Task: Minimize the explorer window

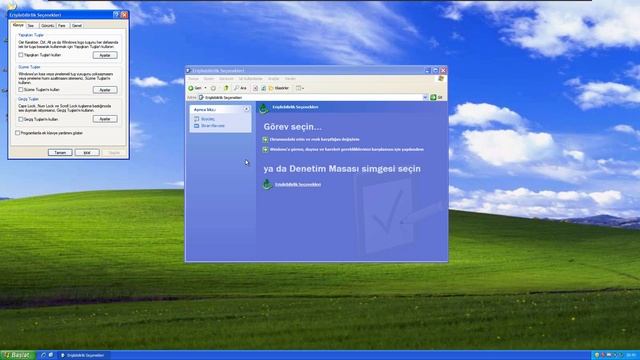Action: click(427, 71)
